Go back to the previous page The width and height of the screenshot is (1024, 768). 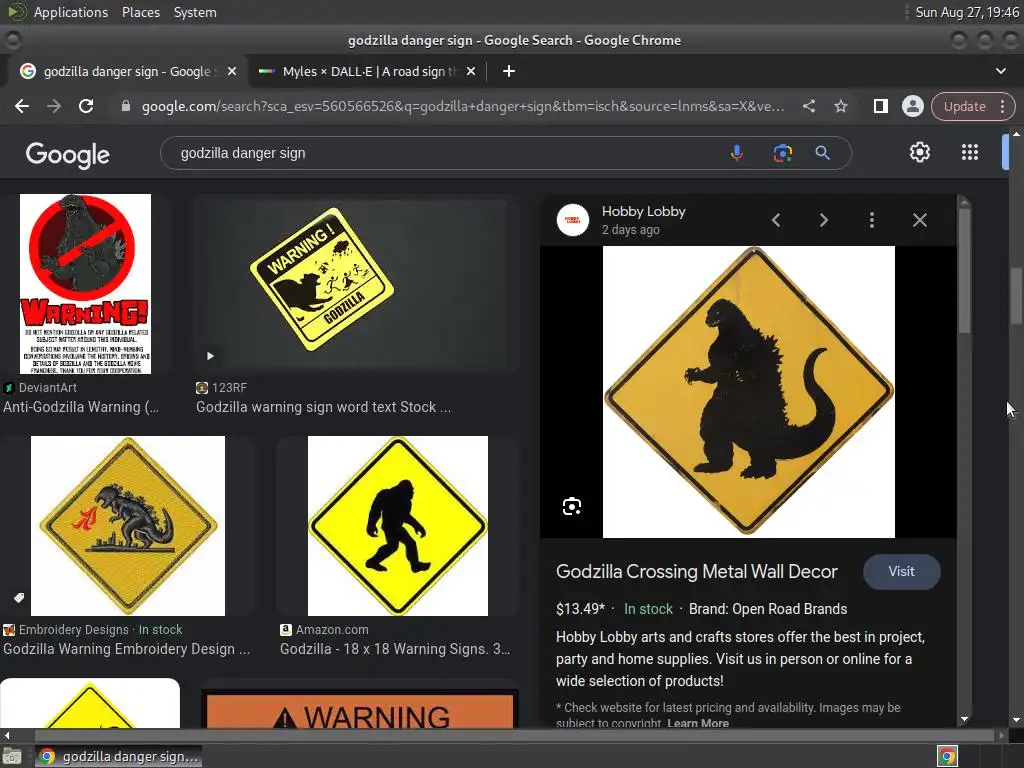22,106
